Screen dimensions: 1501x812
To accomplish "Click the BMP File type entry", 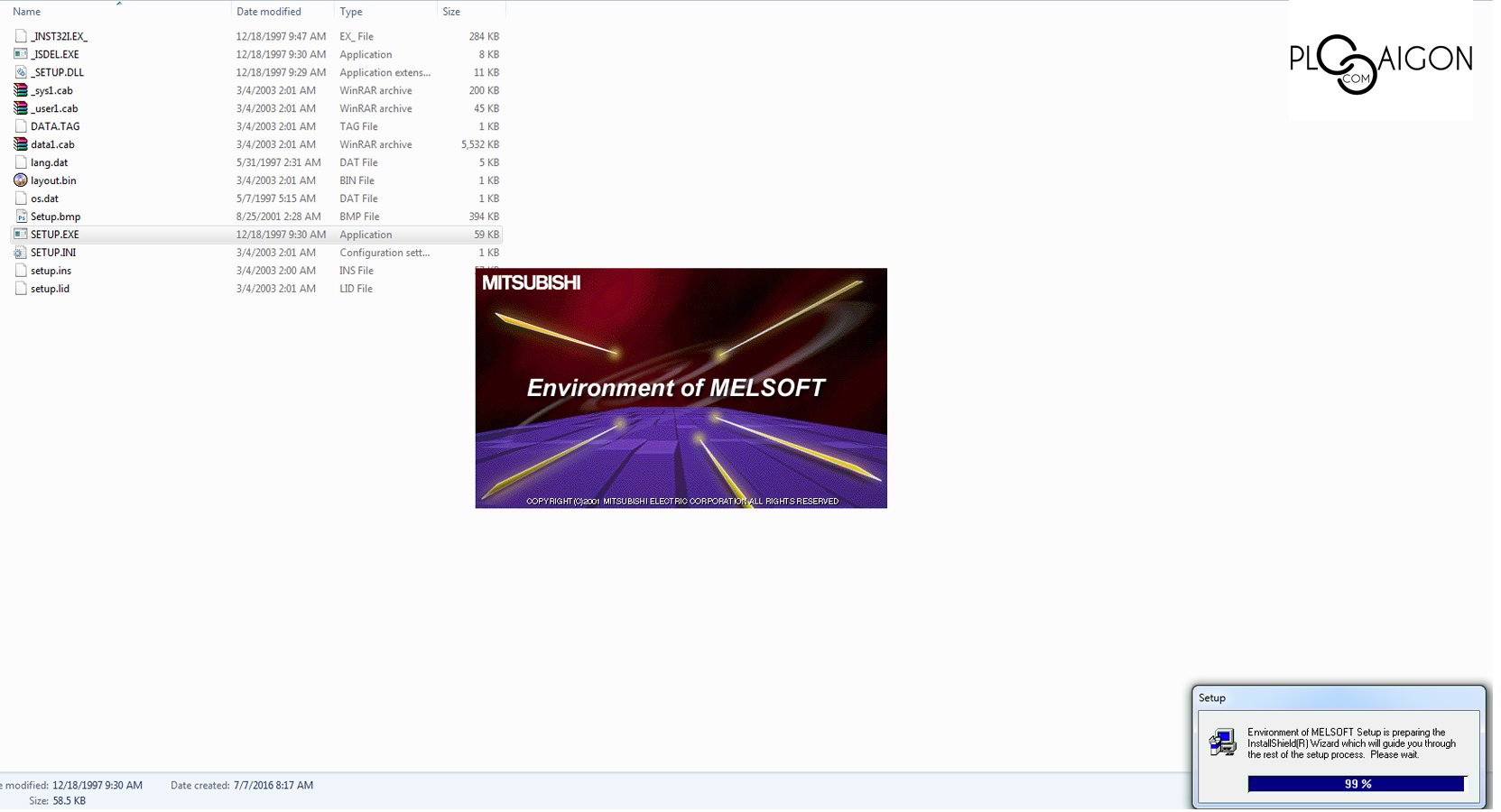I will [359, 217].
